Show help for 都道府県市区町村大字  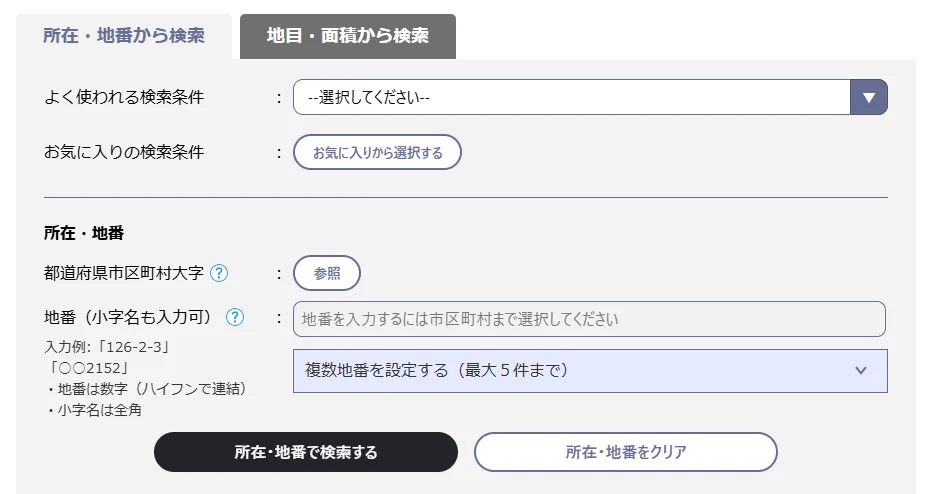(x=219, y=273)
